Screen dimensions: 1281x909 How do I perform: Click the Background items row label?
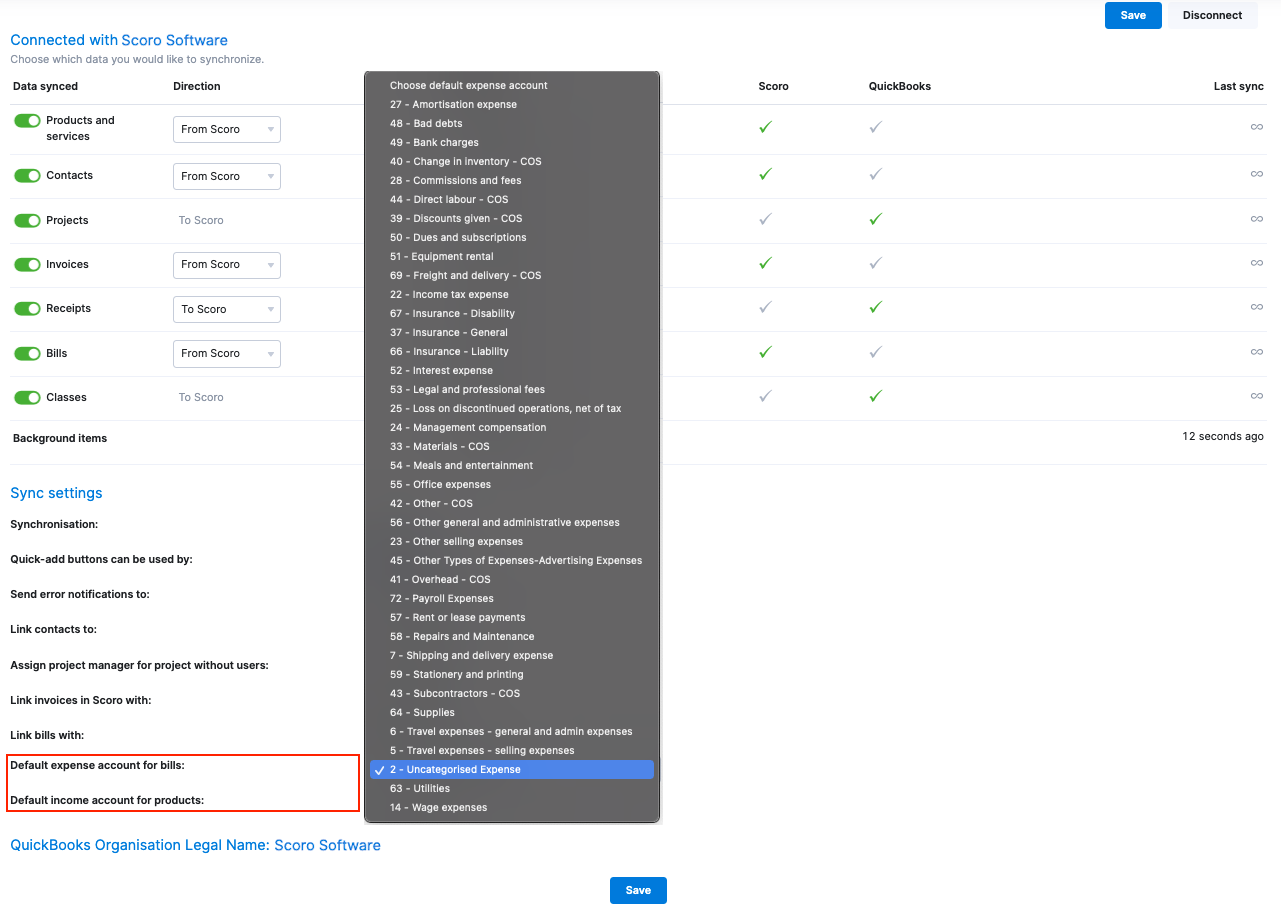coord(60,438)
